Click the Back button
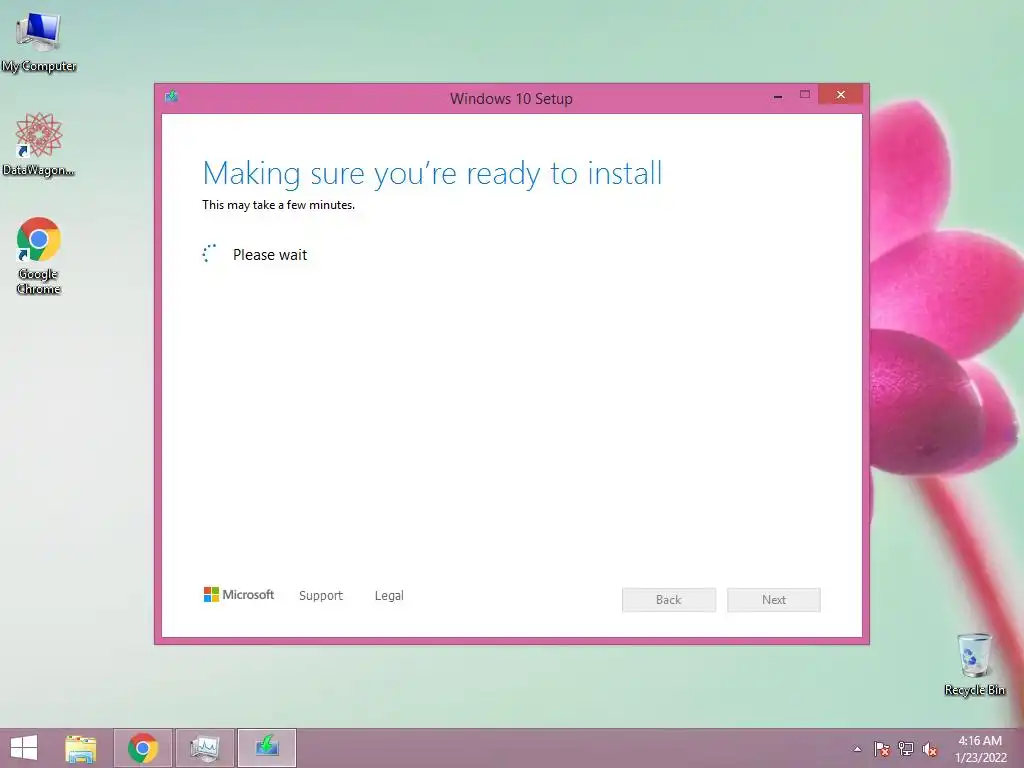 point(669,600)
